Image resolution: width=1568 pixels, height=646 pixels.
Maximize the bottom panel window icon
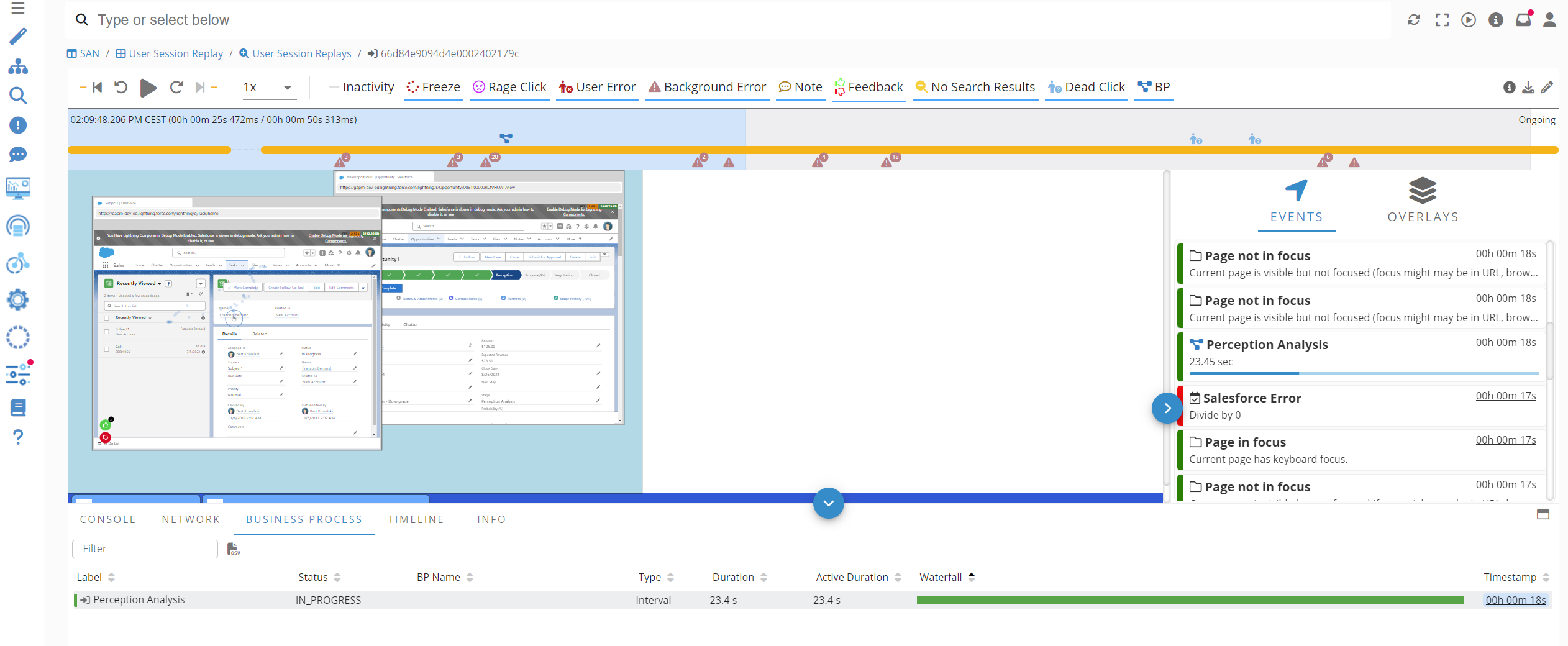tap(1543, 514)
